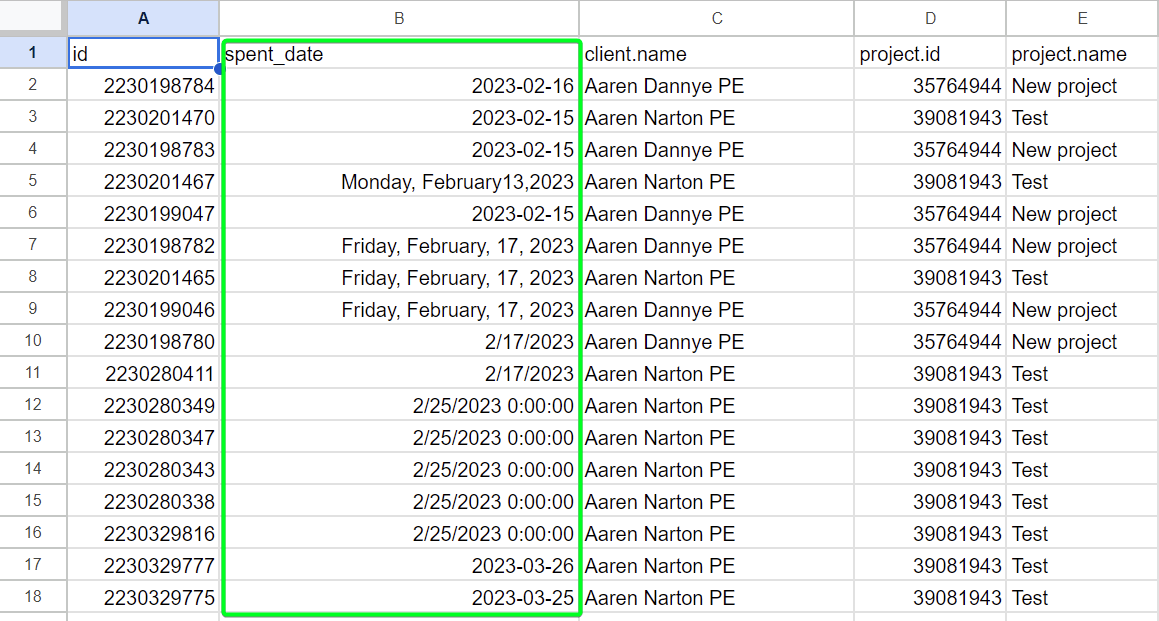Select column D header

coord(930,18)
